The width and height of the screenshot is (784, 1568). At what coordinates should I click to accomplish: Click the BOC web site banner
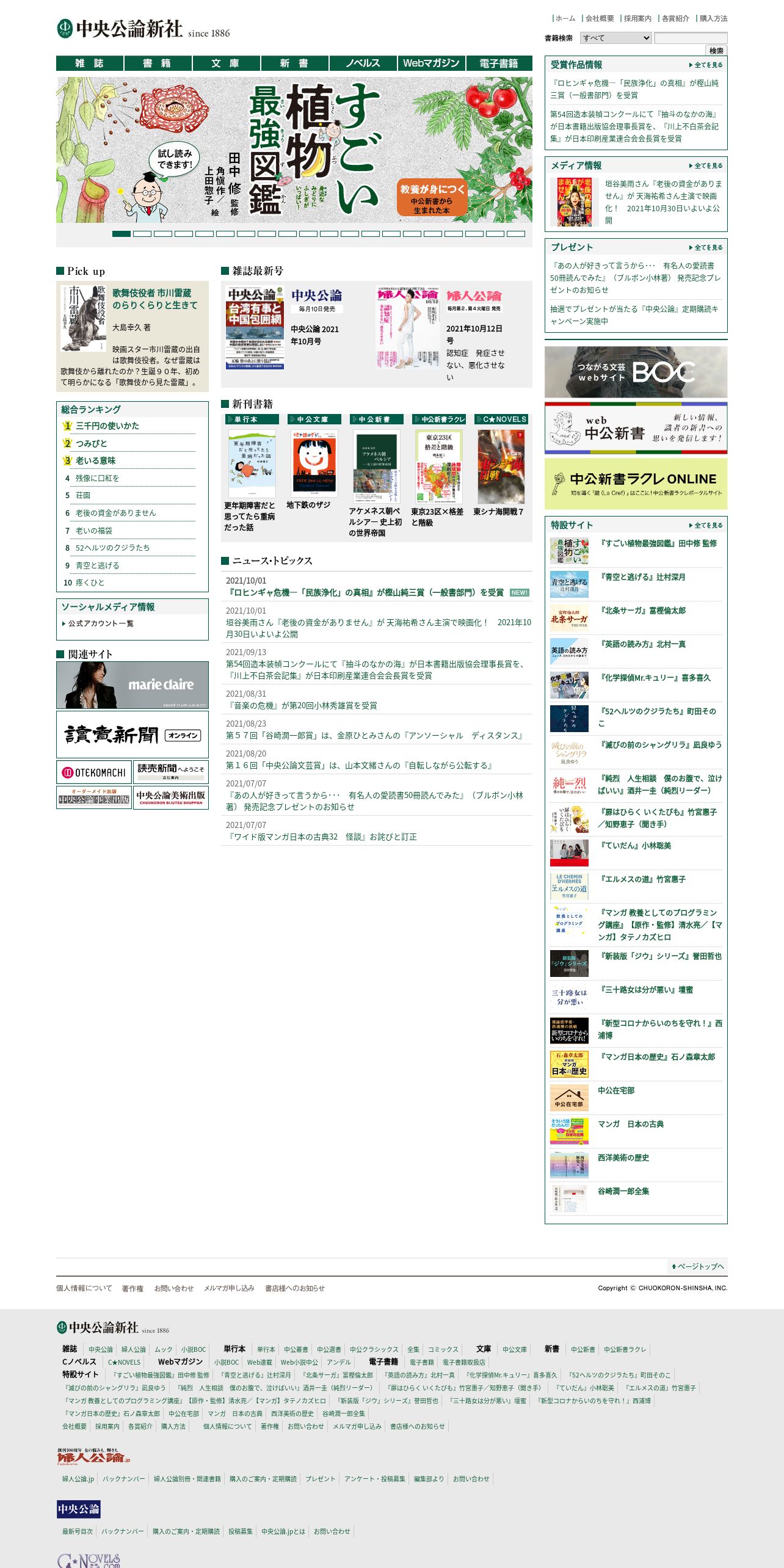pos(636,372)
